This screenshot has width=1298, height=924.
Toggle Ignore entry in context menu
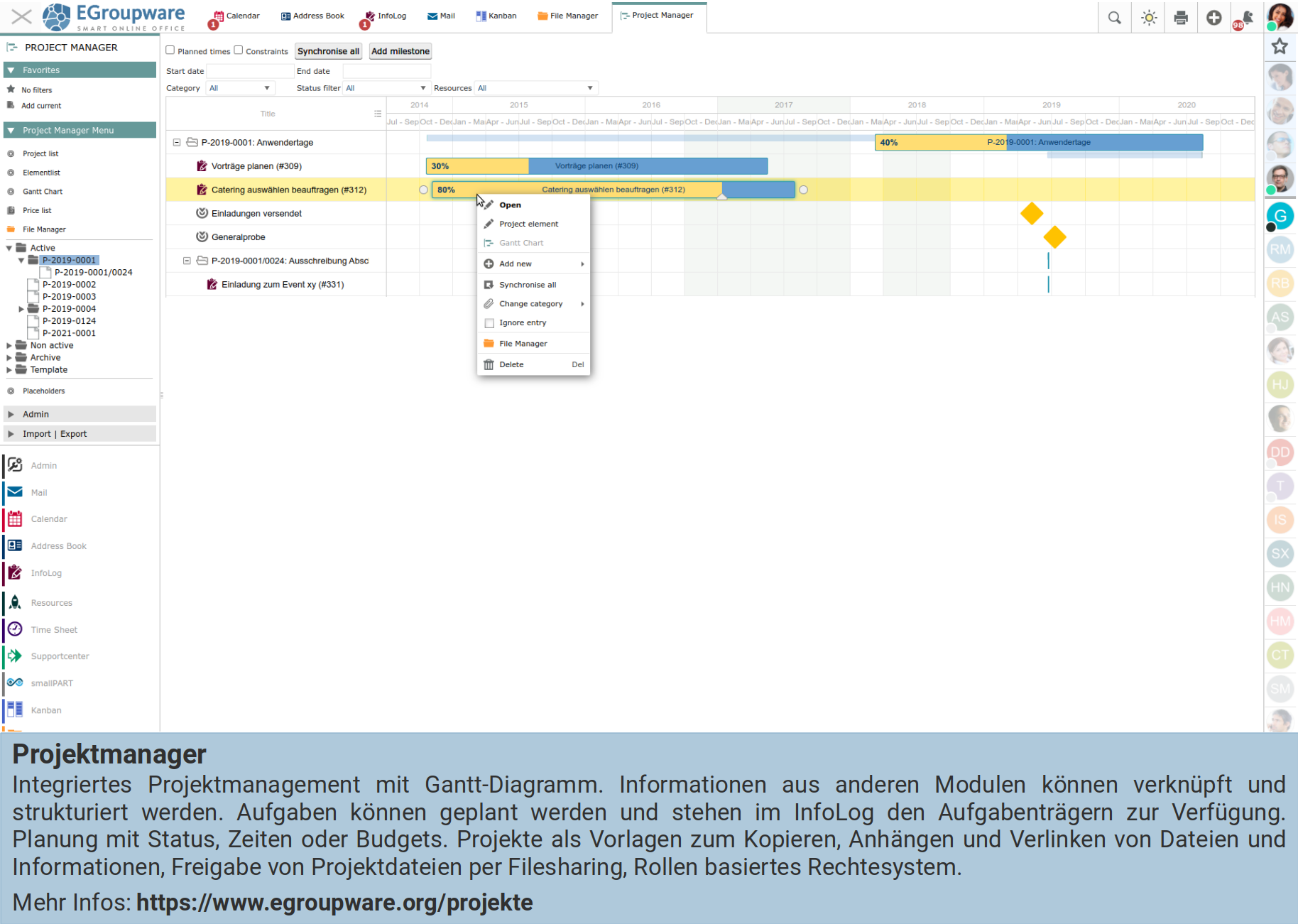[523, 323]
